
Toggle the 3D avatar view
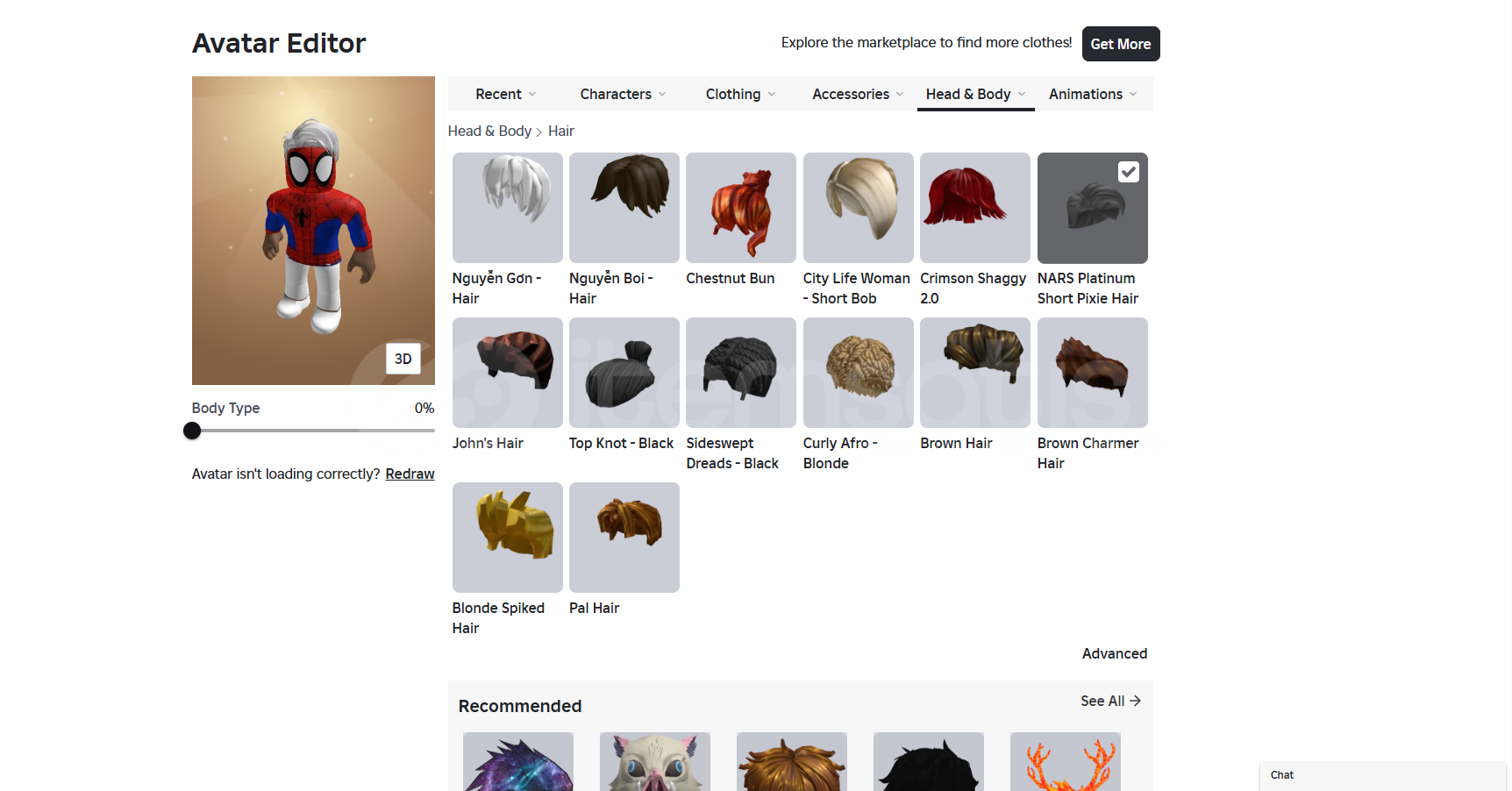click(x=403, y=359)
